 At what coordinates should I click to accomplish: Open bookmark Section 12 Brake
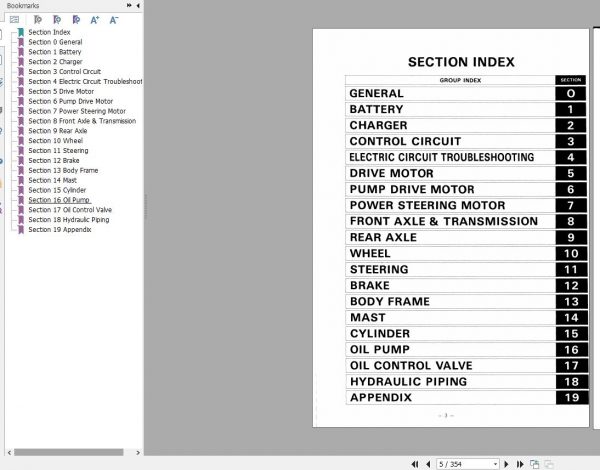54,161
